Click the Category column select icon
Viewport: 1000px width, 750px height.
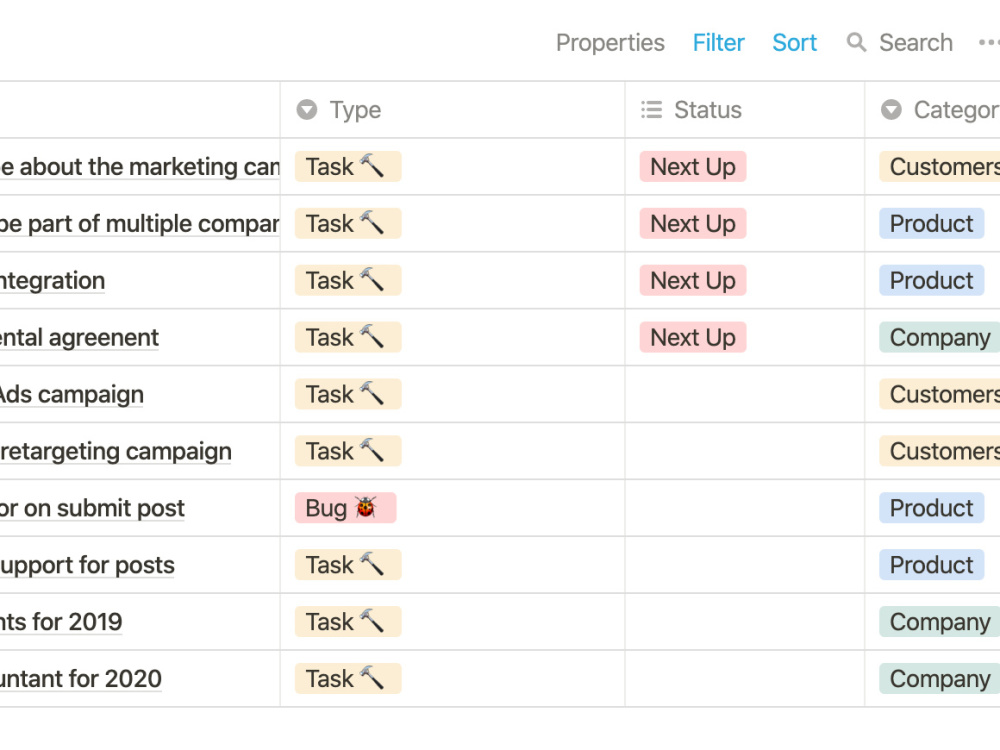[x=891, y=110]
